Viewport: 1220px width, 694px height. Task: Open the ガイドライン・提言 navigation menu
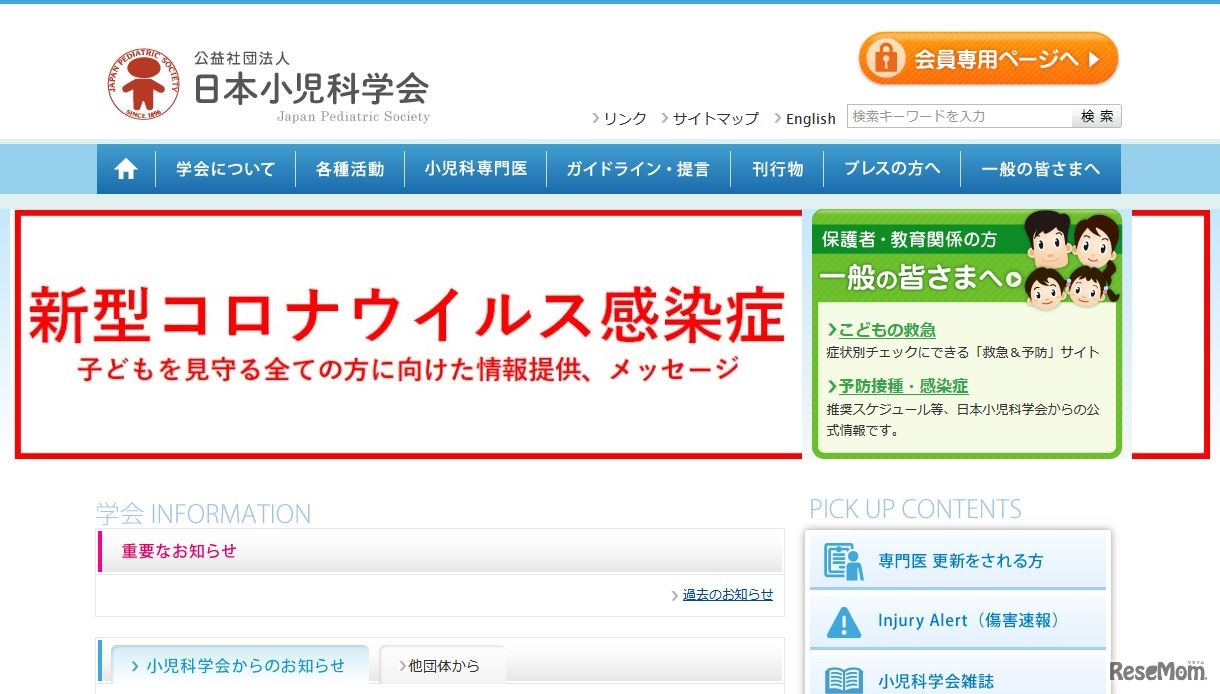tap(640, 168)
